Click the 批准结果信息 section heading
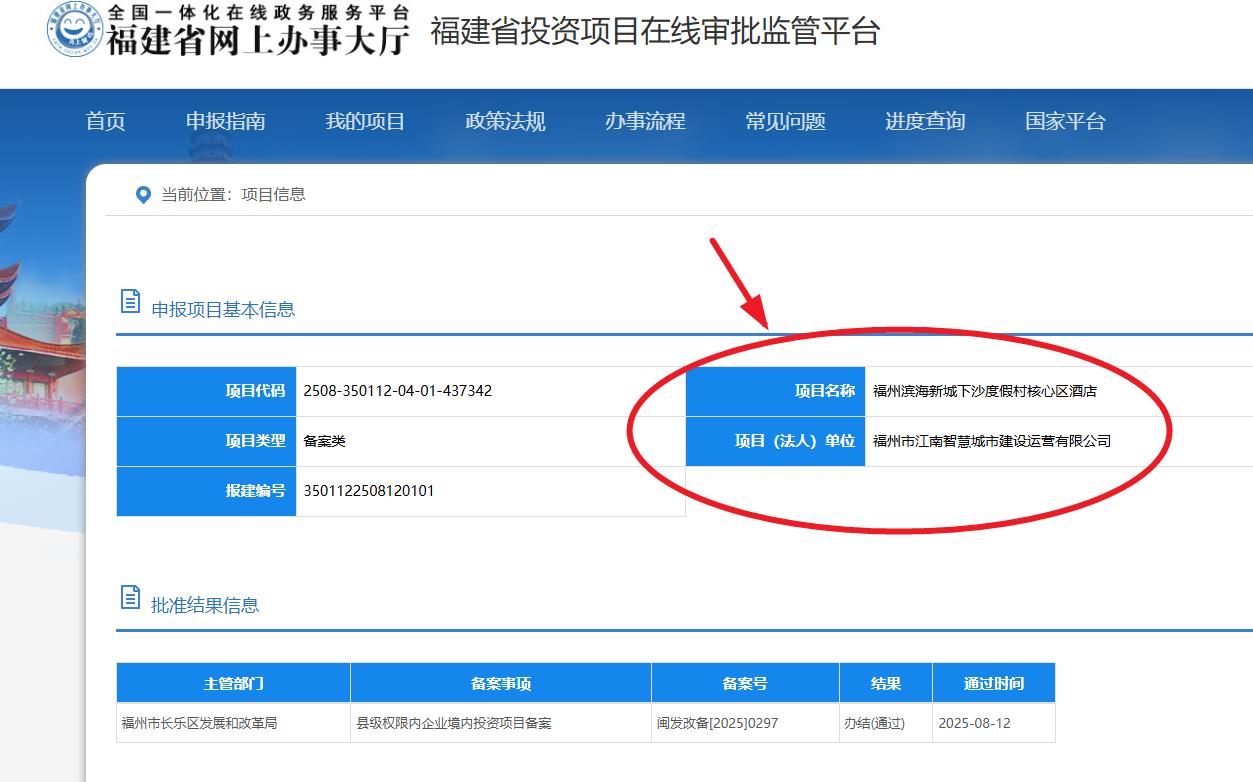 [205, 605]
